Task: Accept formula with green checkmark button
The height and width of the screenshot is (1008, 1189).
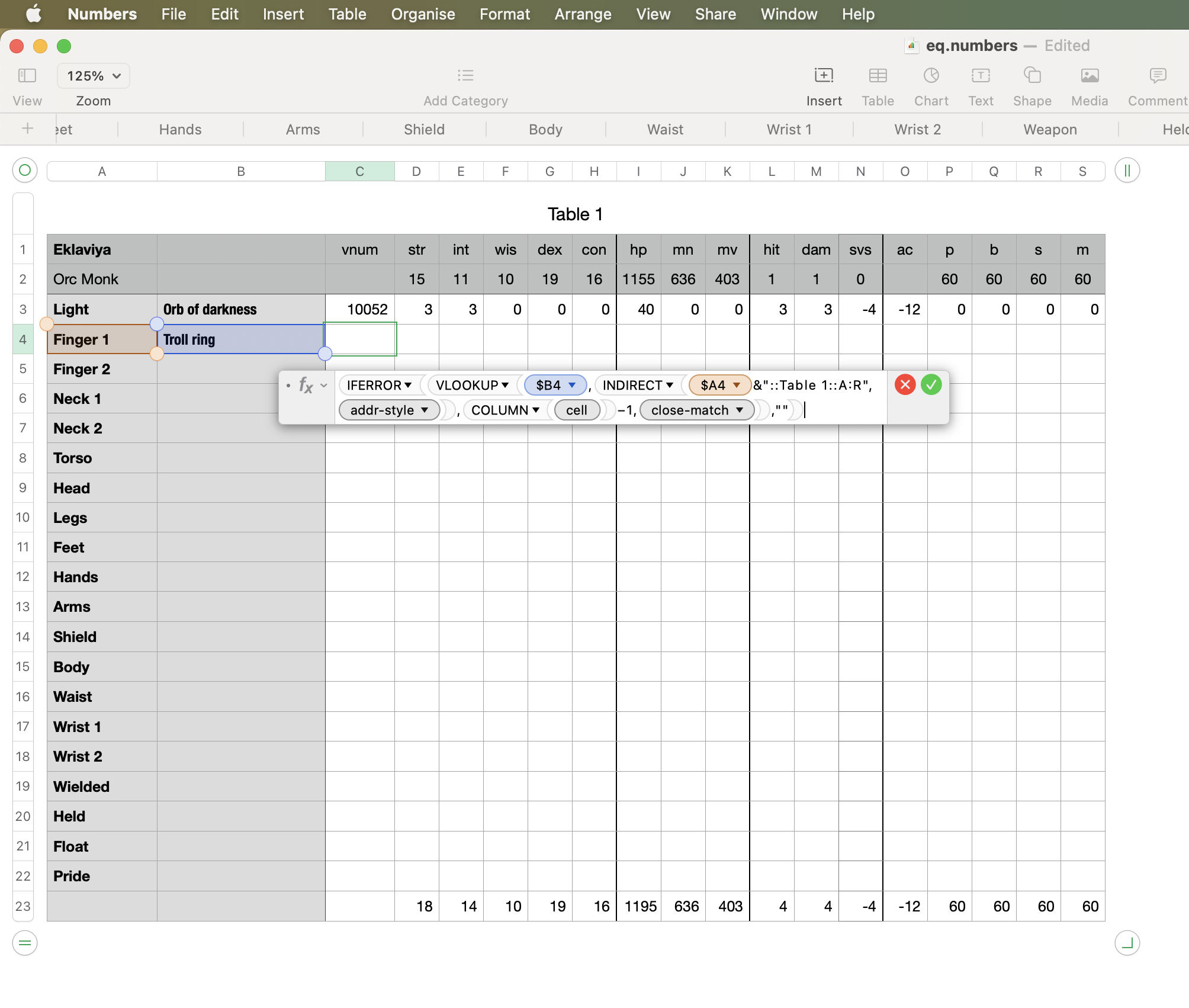Action: (931, 385)
